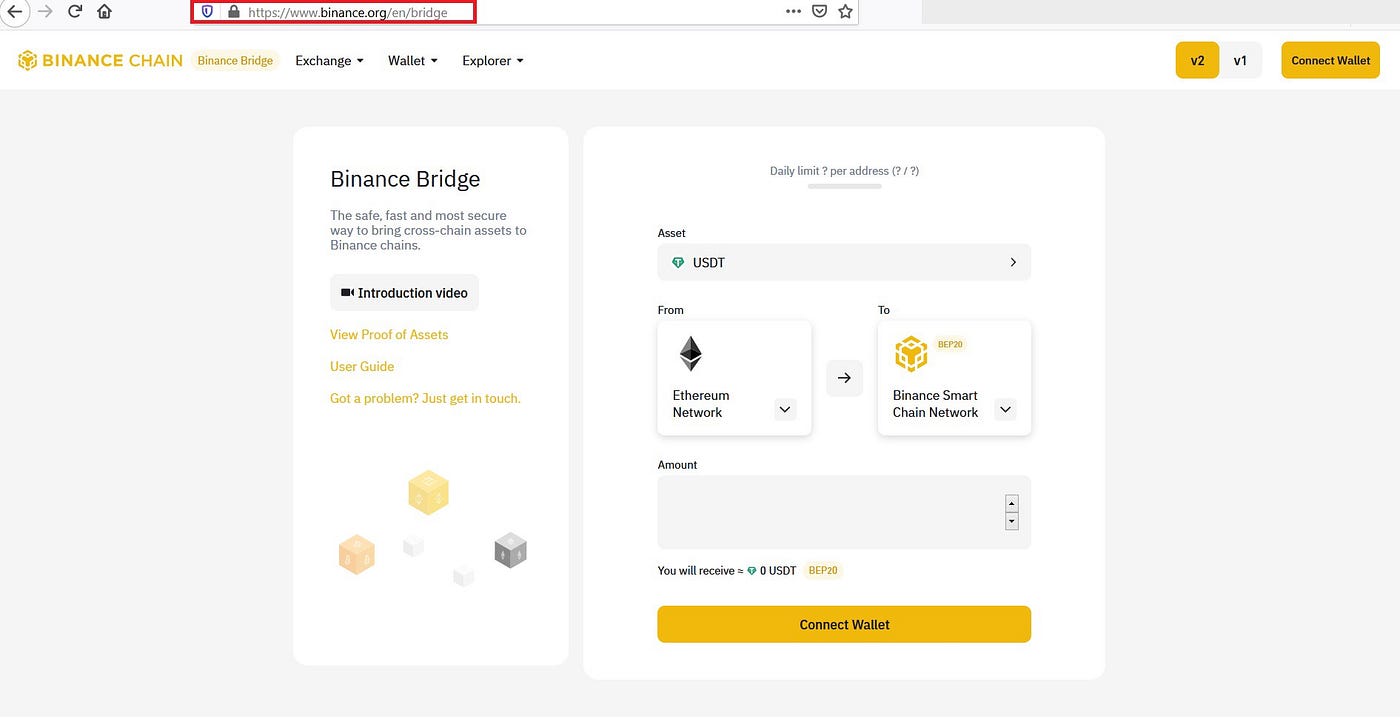
Task: Switch to the v1 version tab
Action: pos(1240,60)
